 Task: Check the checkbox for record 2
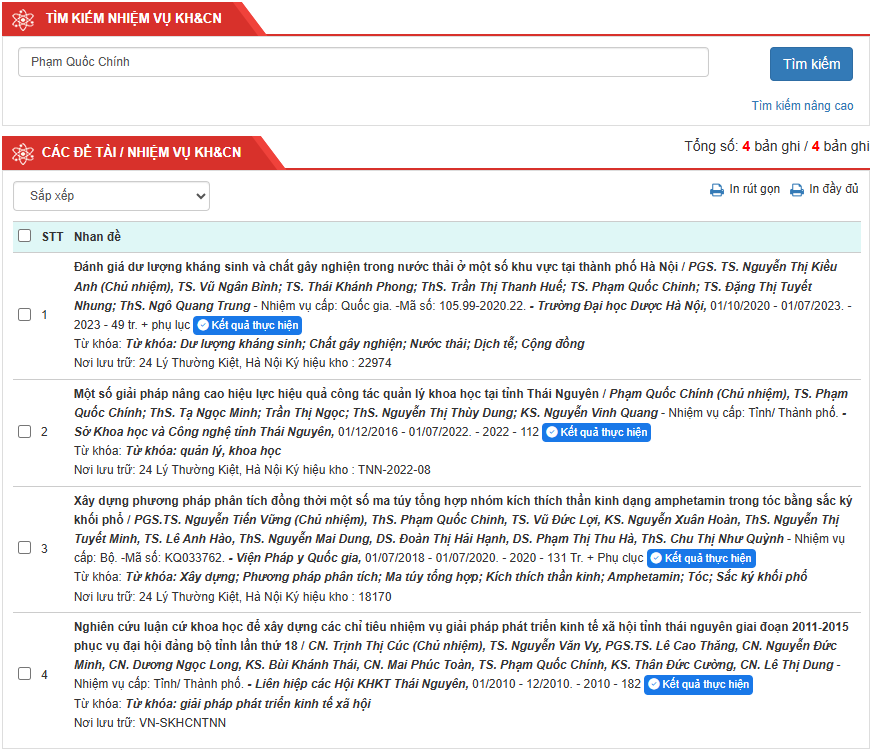pos(24,432)
